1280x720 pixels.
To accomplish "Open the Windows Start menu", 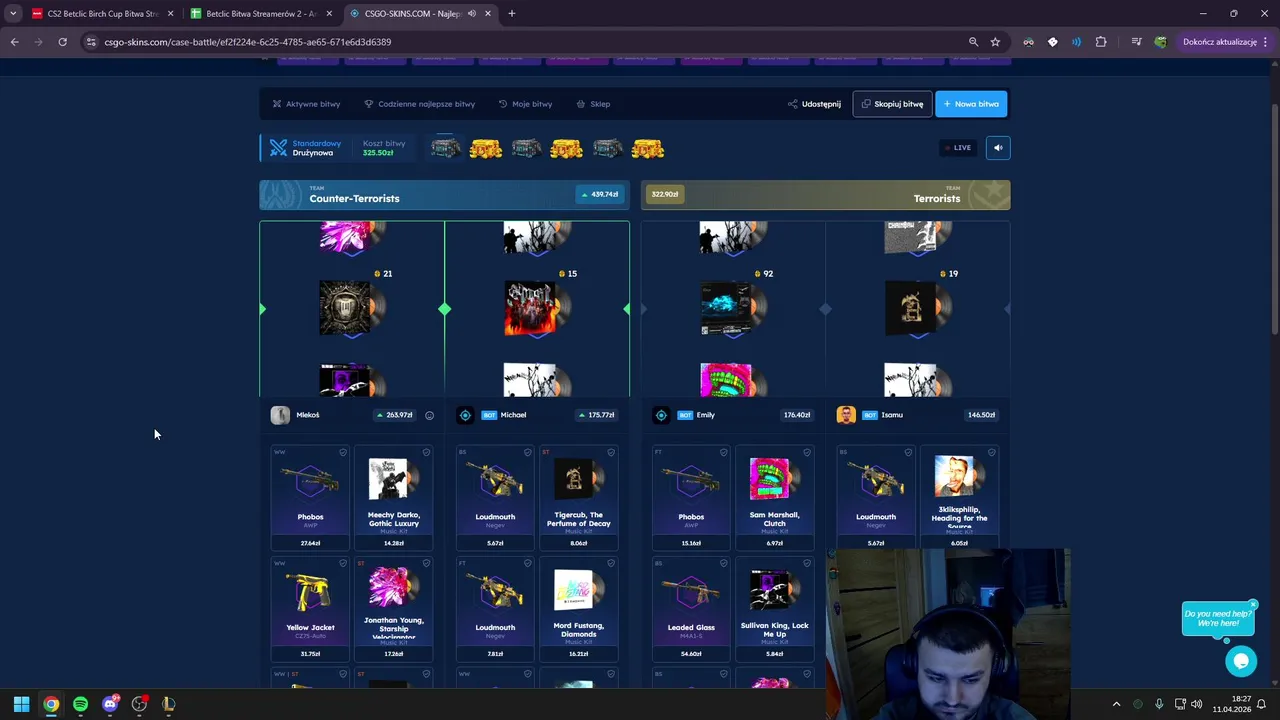I will click(21, 704).
